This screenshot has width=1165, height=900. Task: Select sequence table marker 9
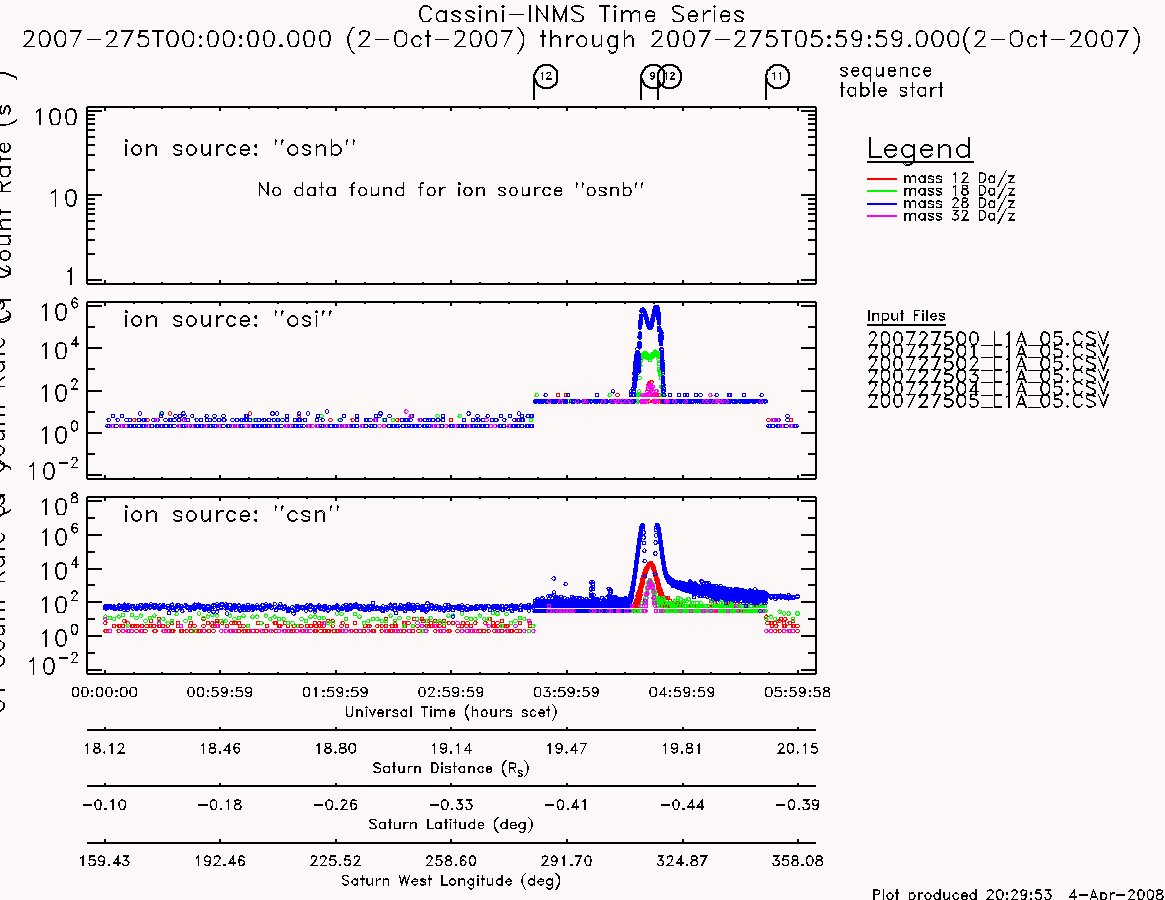652,76
